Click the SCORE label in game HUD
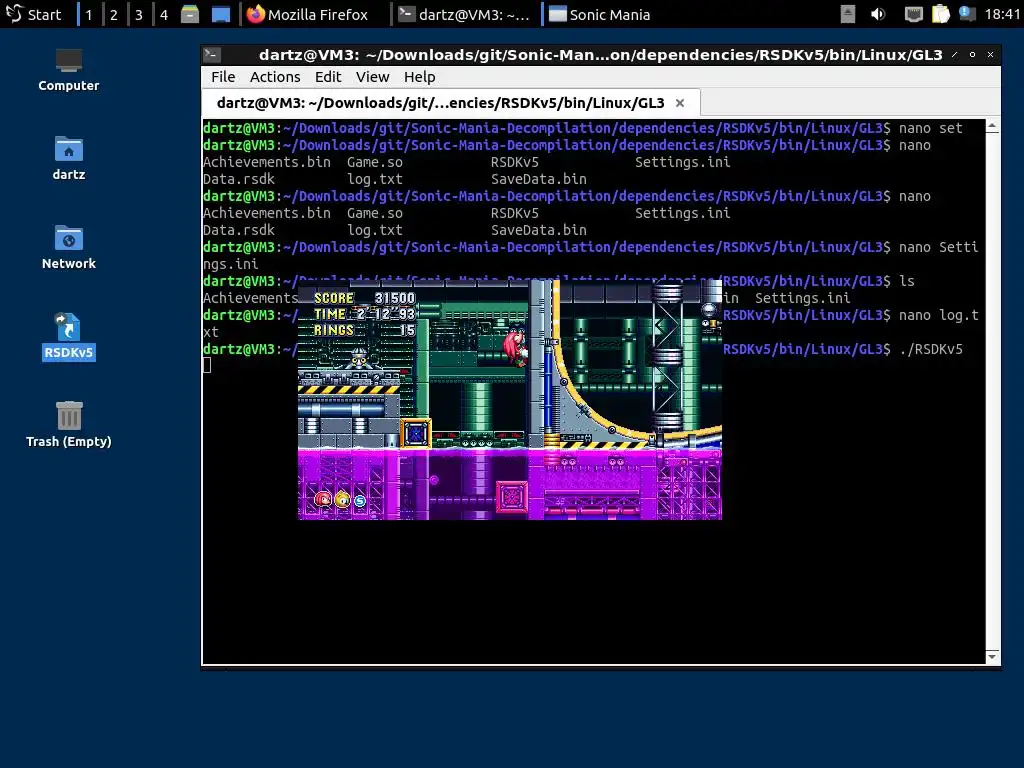This screenshot has height=768, width=1024. [334, 298]
